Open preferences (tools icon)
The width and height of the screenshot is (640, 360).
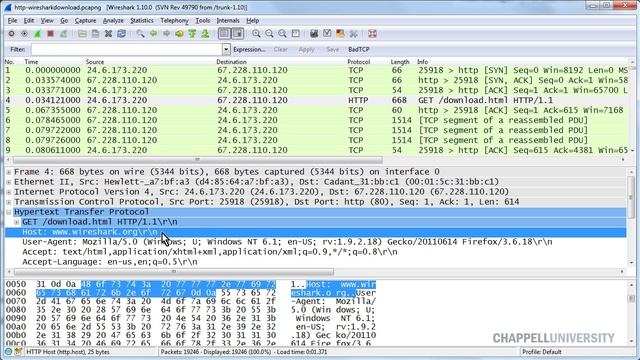coord(353,34)
